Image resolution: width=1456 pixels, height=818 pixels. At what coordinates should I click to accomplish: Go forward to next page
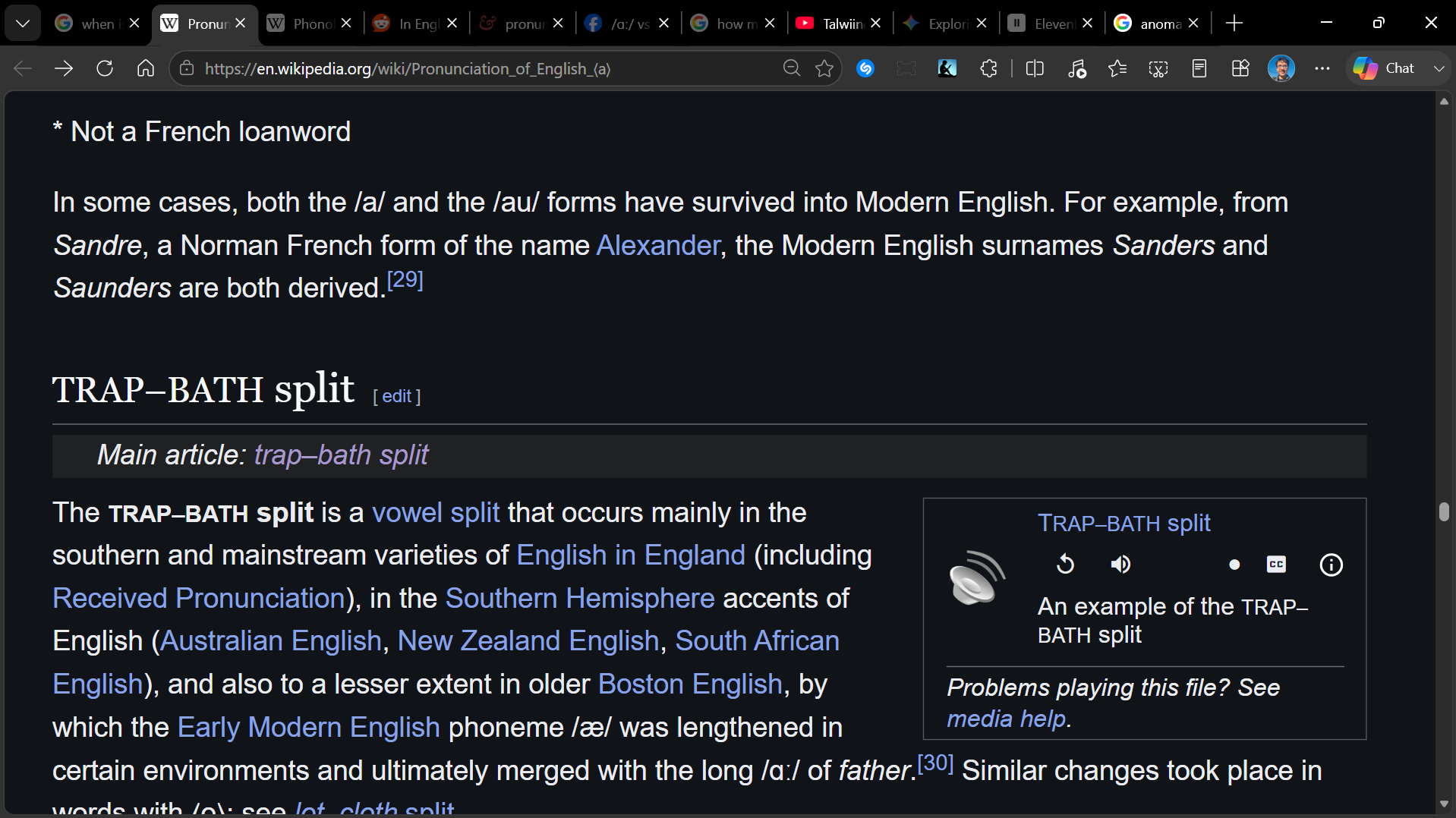(64, 69)
